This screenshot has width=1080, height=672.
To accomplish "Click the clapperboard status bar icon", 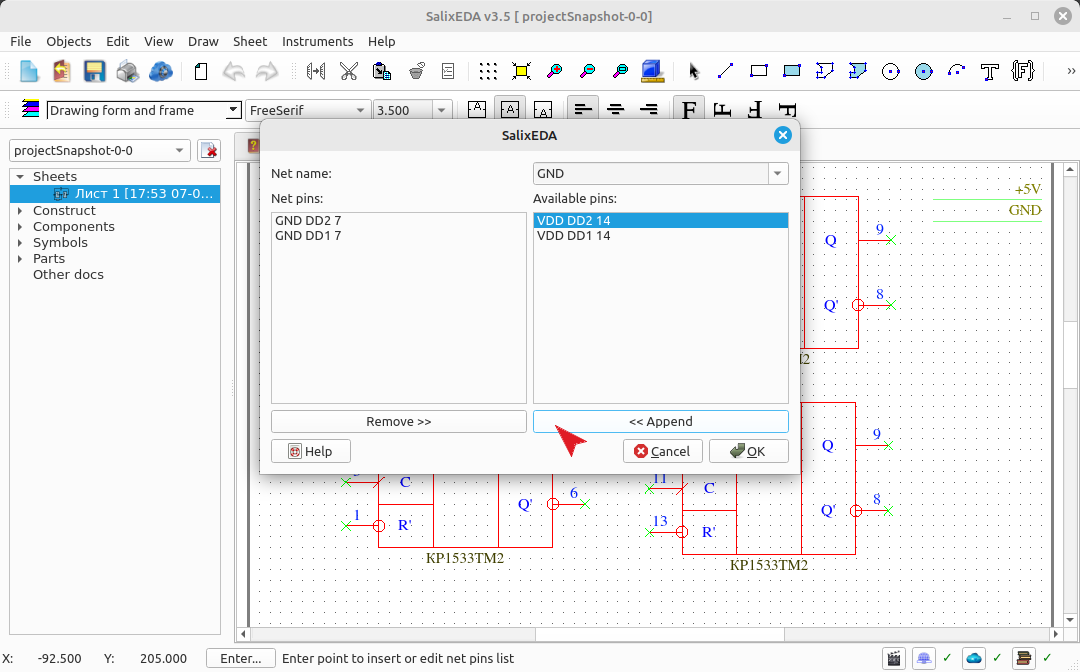I will click(x=893, y=658).
